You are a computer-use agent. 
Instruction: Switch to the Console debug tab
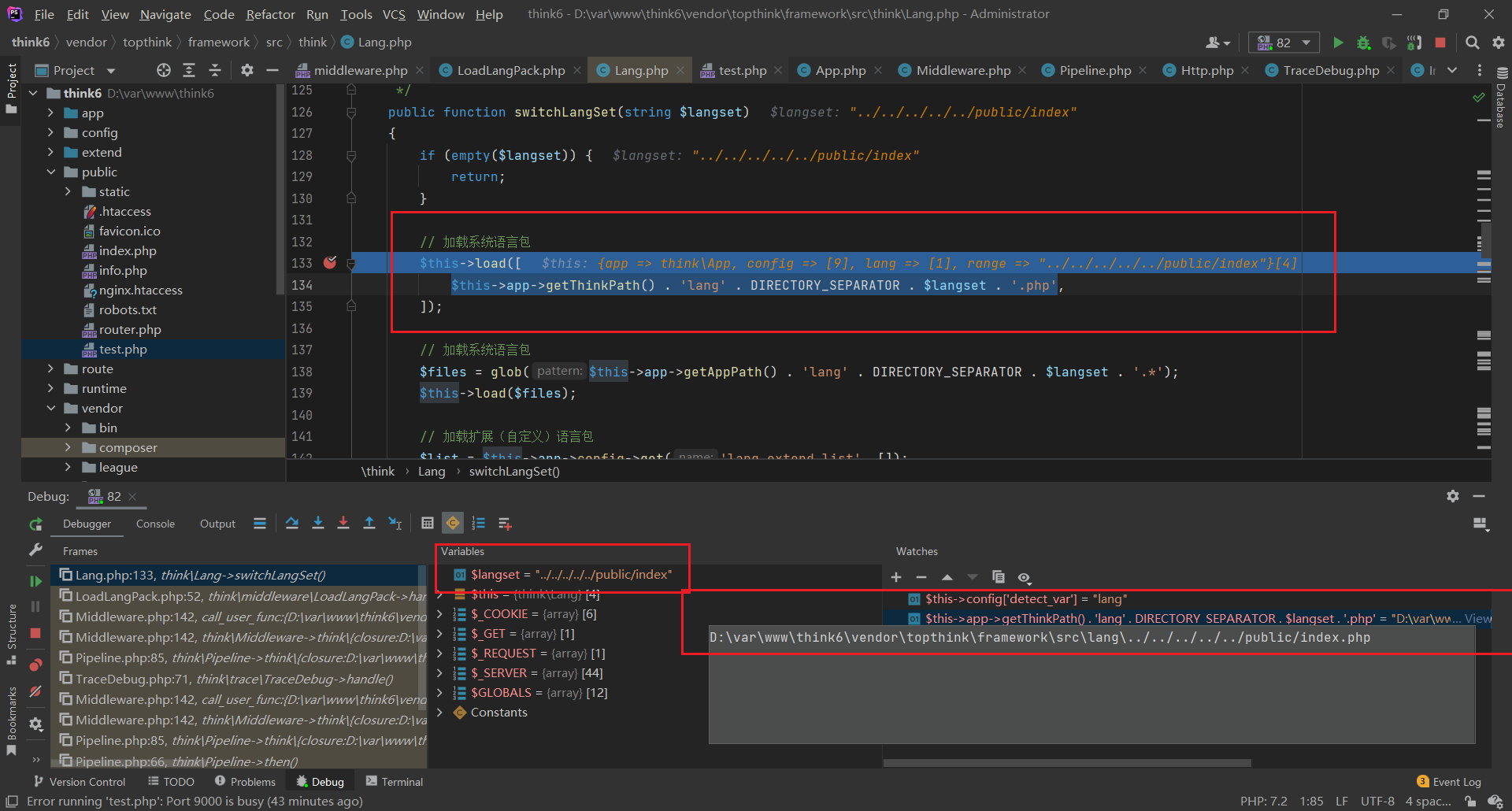coord(155,524)
